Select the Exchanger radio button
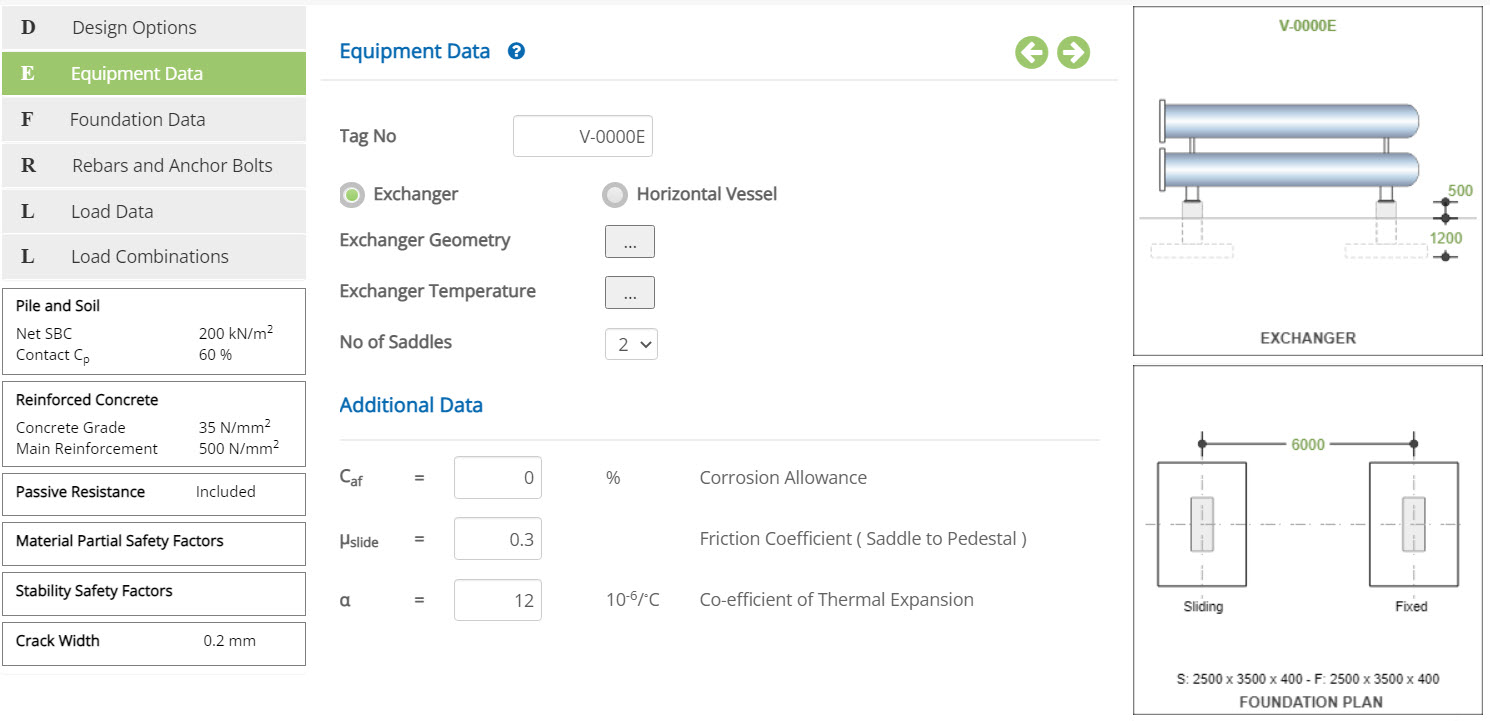The image size is (1490, 721). click(x=352, y=195)
